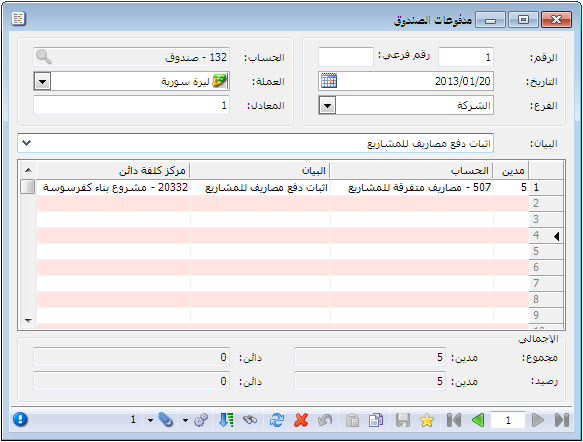Click the yellow star new record icon

tap(427, 420)
